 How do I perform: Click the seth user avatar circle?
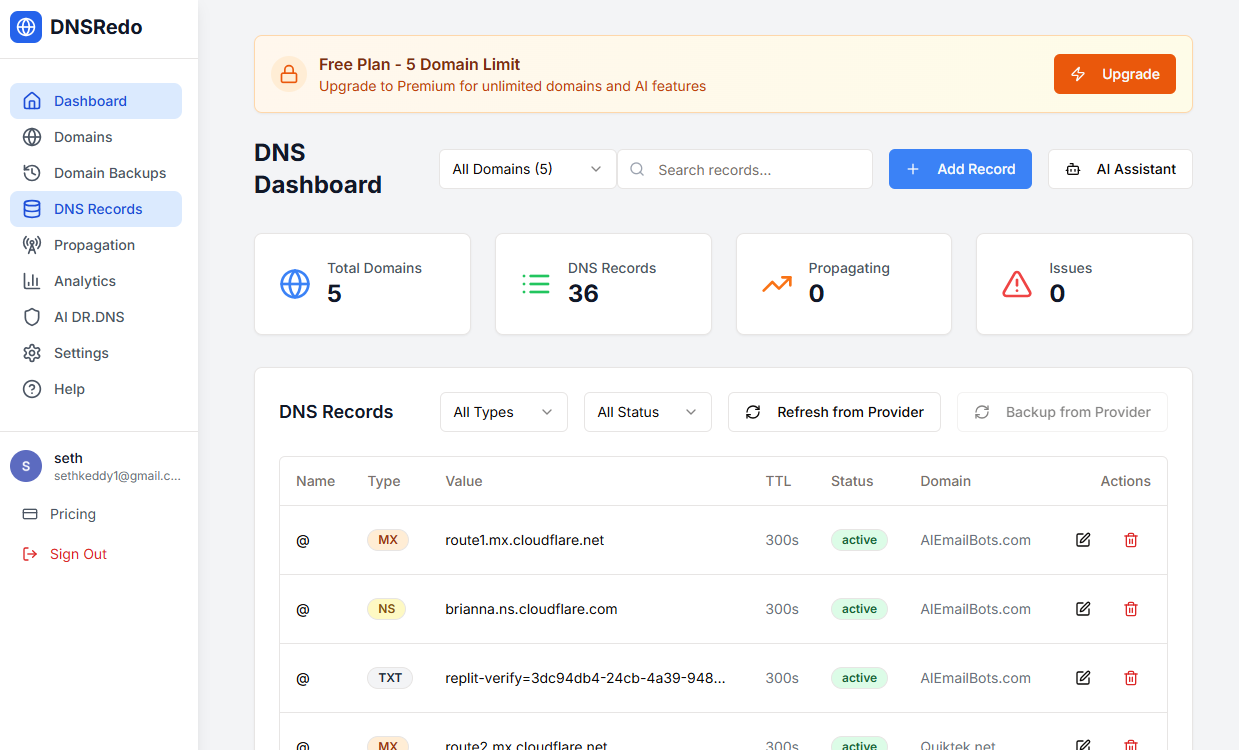[25, 465]
